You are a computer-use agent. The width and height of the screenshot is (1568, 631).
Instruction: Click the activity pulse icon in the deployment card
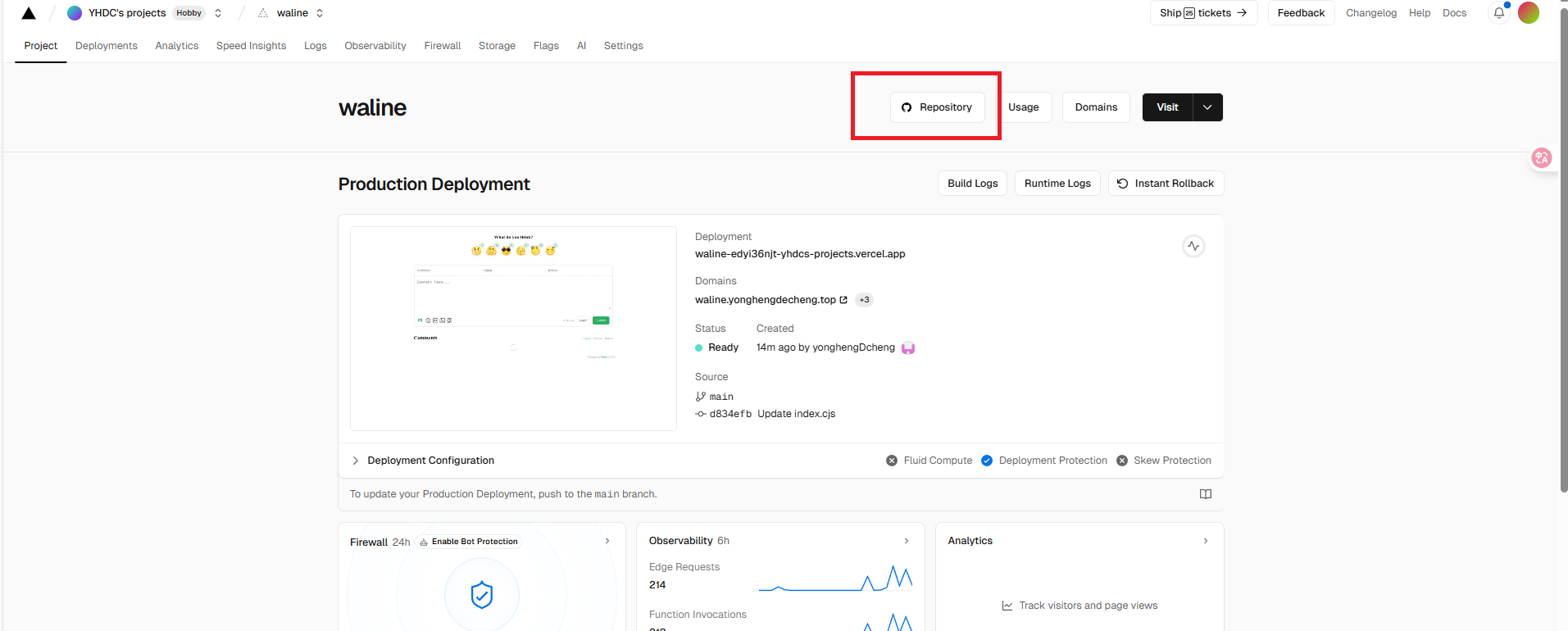(x=1193, y=246)
